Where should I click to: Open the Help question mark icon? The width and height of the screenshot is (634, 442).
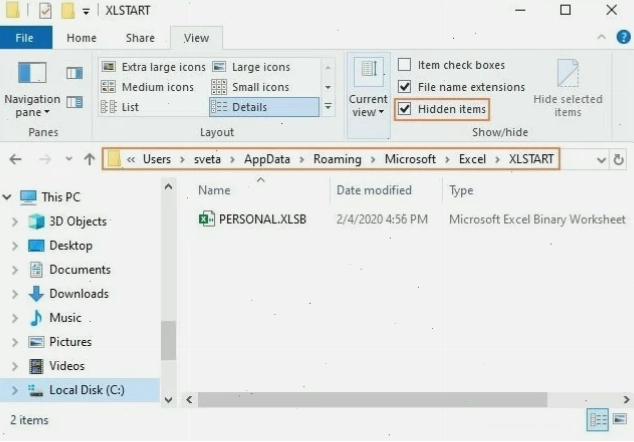point(623,37)
